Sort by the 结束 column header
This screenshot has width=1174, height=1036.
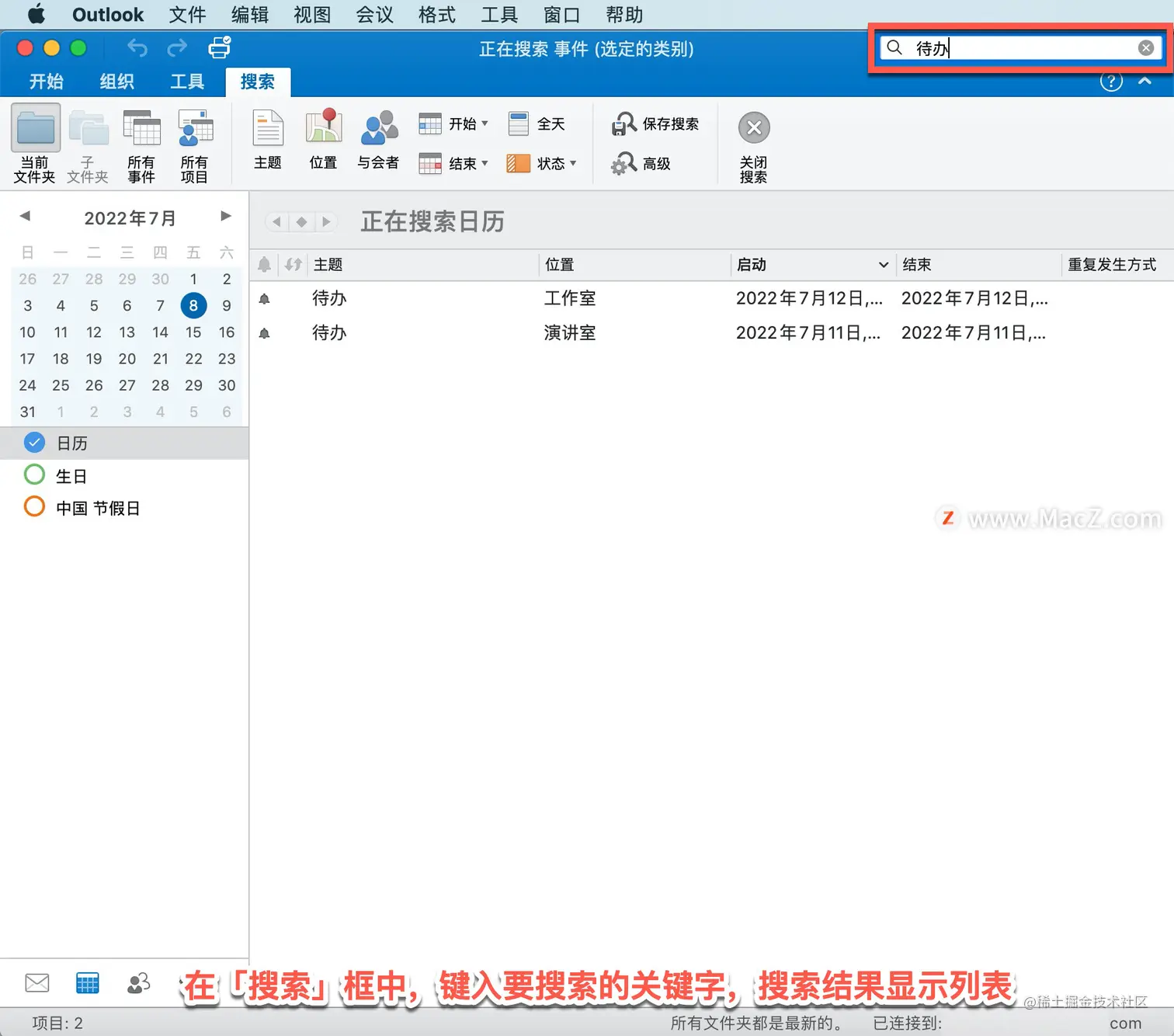coord(978,265)
